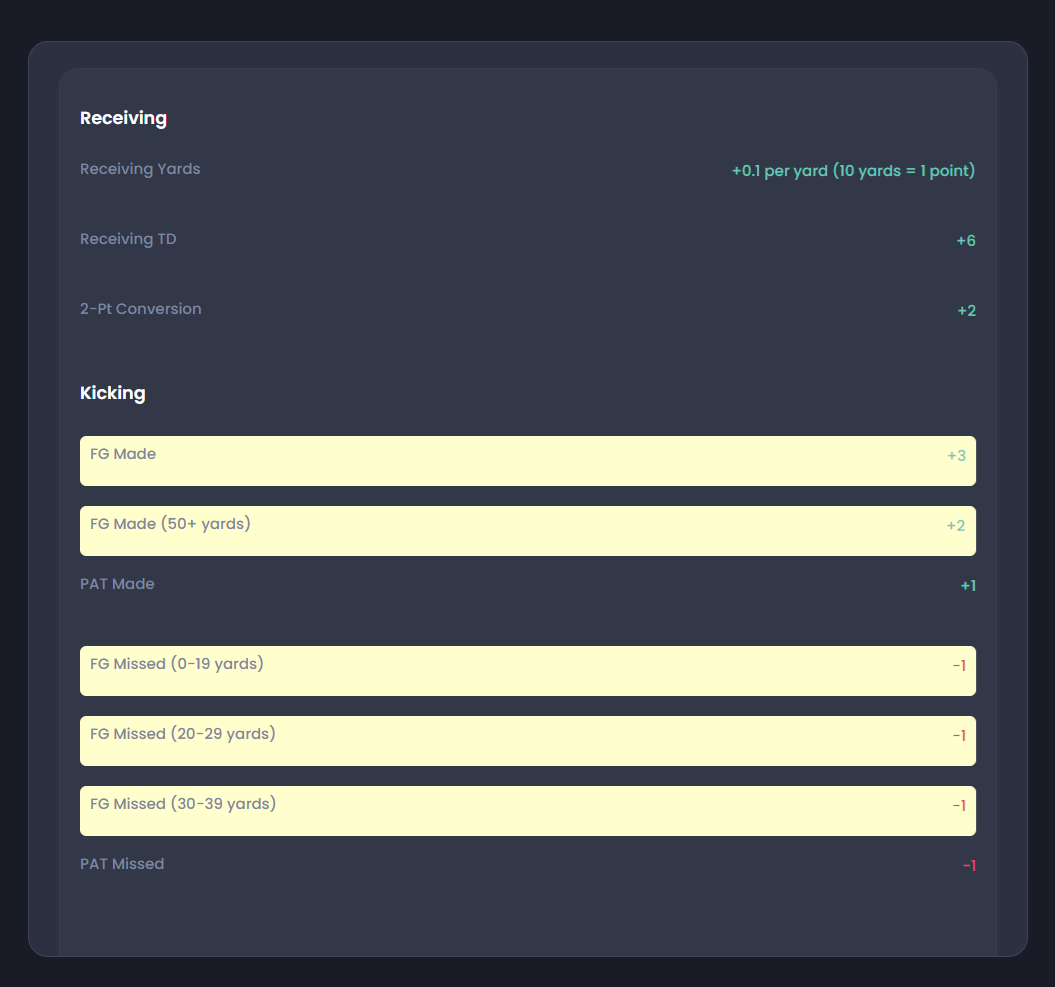Viewport: 1055px width, 987px height.
Task: Click the Receiving section heading
Action: (123, 118)
